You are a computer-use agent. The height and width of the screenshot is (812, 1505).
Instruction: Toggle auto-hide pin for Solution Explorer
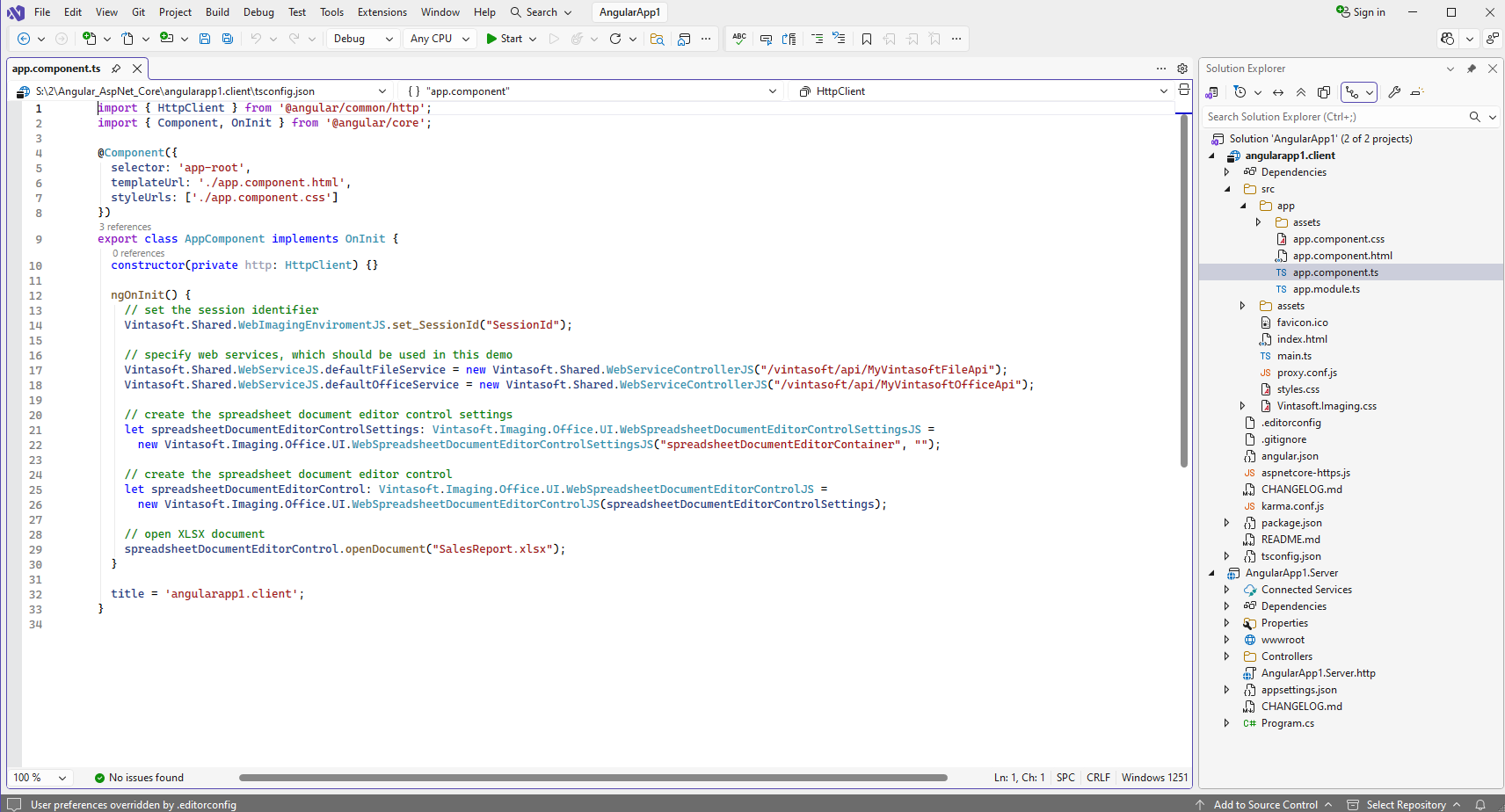click(1472, 69)
